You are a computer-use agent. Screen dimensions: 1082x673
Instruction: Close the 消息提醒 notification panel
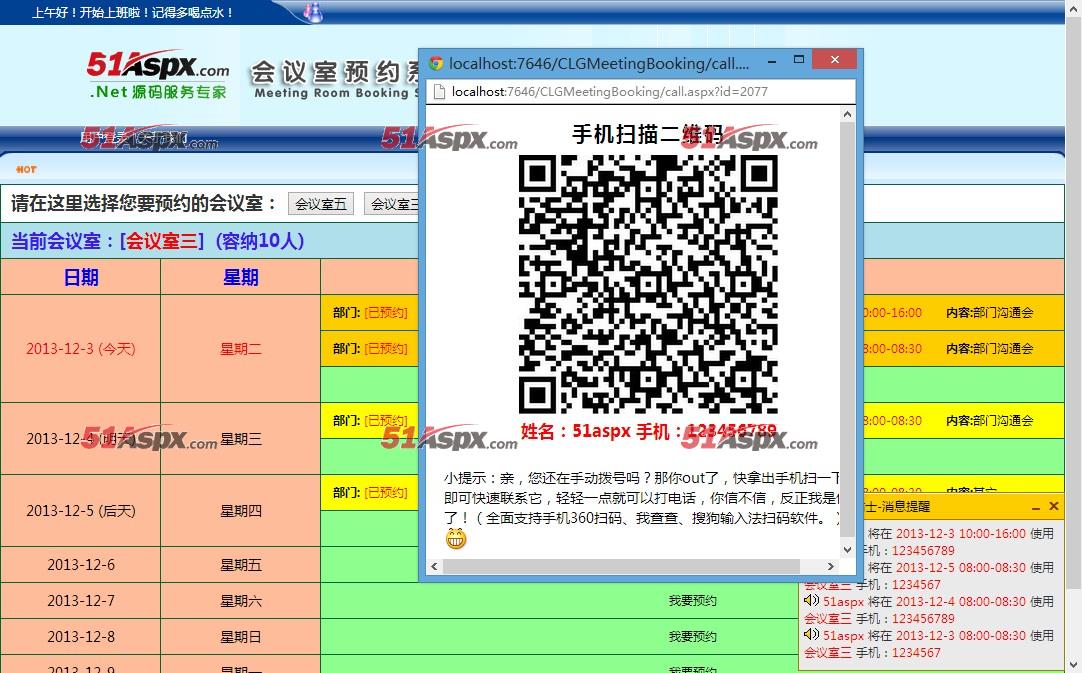coord(1054,507)
